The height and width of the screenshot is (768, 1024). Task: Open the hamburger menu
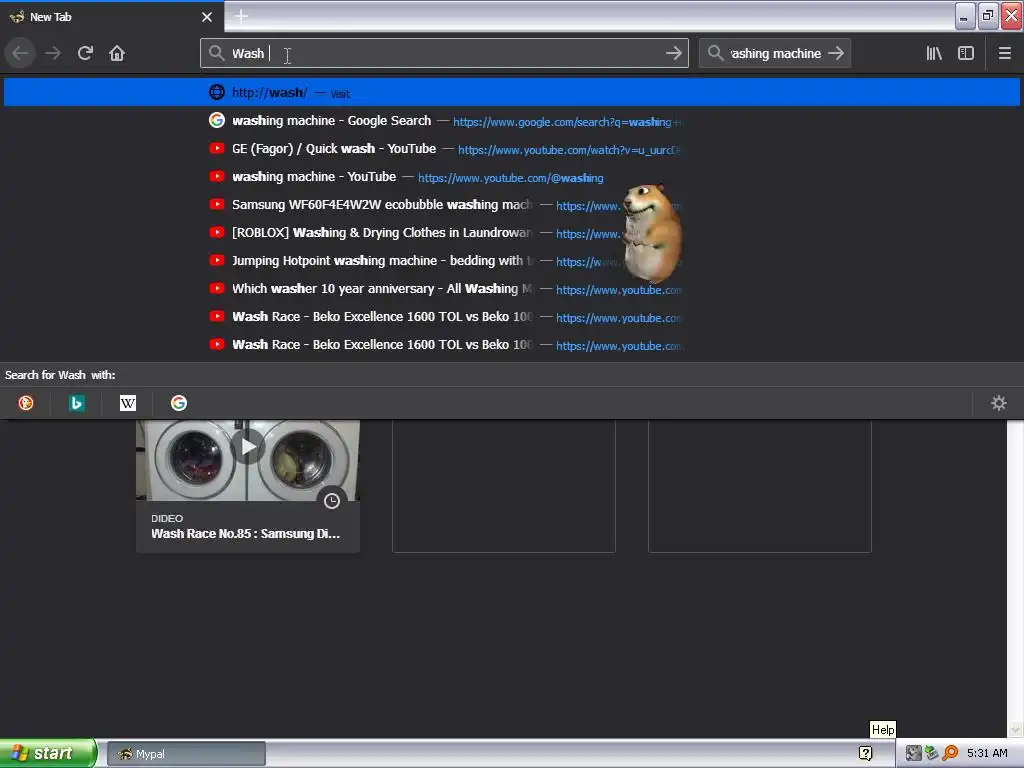coord(1004,53)
